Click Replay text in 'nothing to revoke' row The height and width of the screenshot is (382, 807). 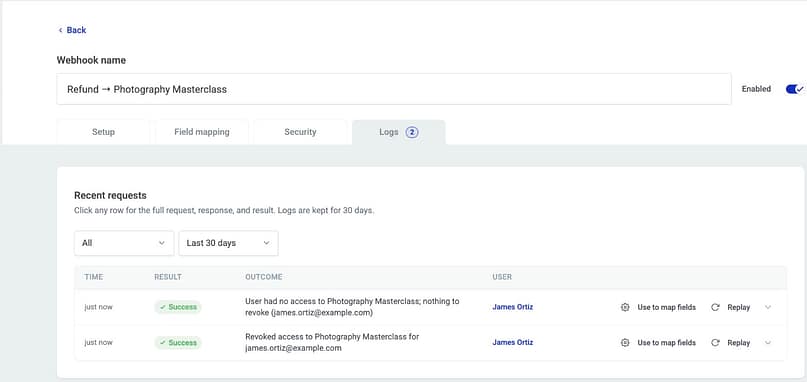739,307
